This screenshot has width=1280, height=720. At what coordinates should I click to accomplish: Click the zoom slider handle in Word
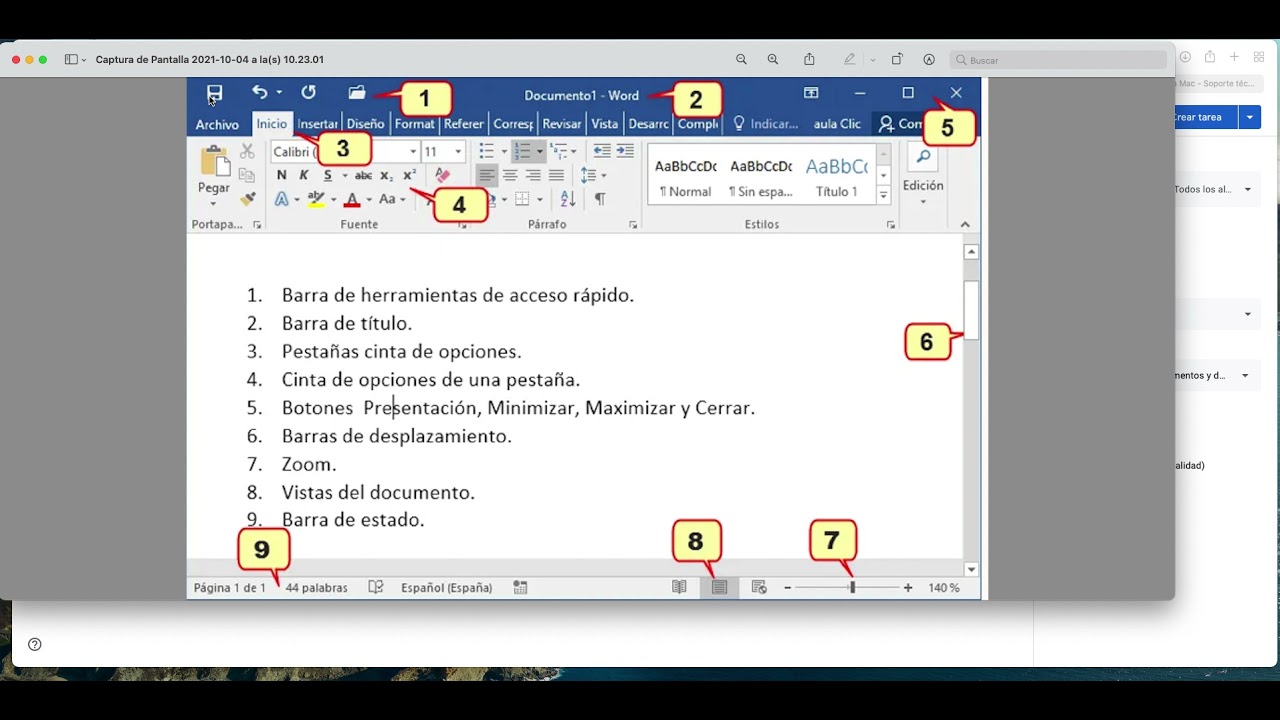(852, 588)
